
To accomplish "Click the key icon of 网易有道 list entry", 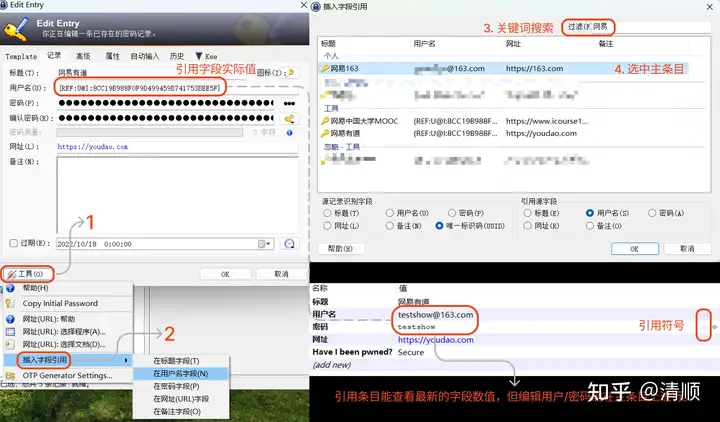I will coord(325,134).
